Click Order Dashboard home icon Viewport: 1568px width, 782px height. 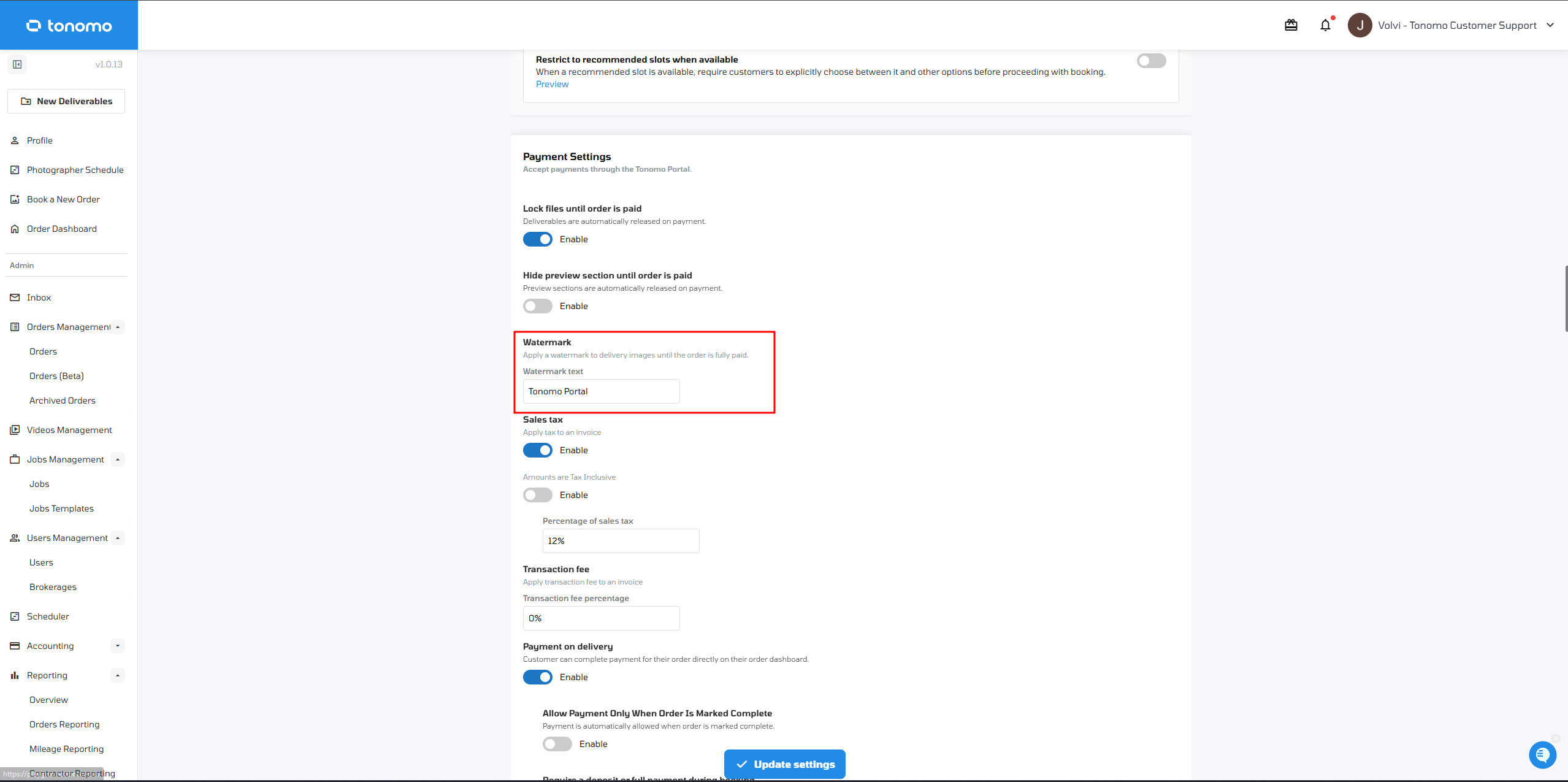[x=15, y=229]
